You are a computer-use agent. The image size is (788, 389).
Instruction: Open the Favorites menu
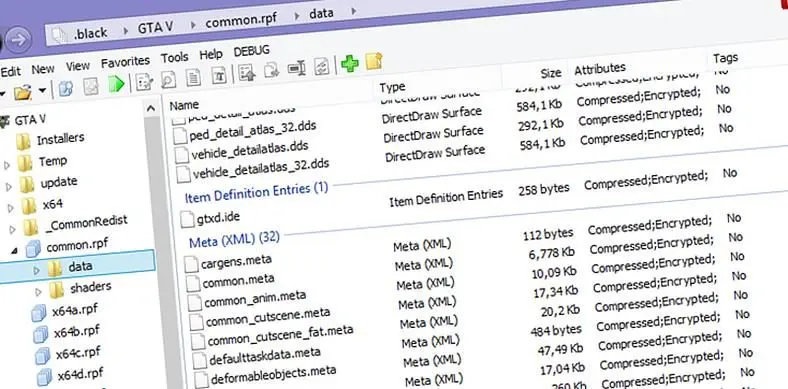point(125,61)
